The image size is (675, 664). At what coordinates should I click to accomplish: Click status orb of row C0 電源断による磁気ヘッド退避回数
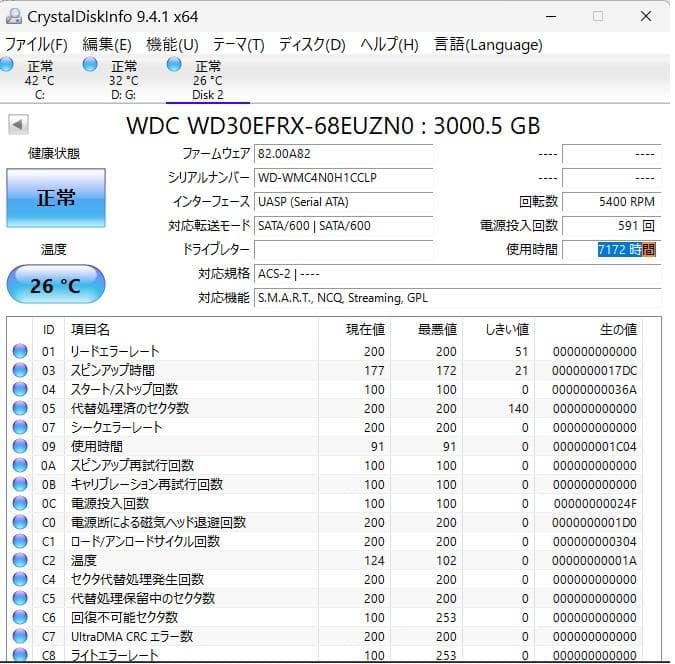pyautogui.click(x=20, y=522)
